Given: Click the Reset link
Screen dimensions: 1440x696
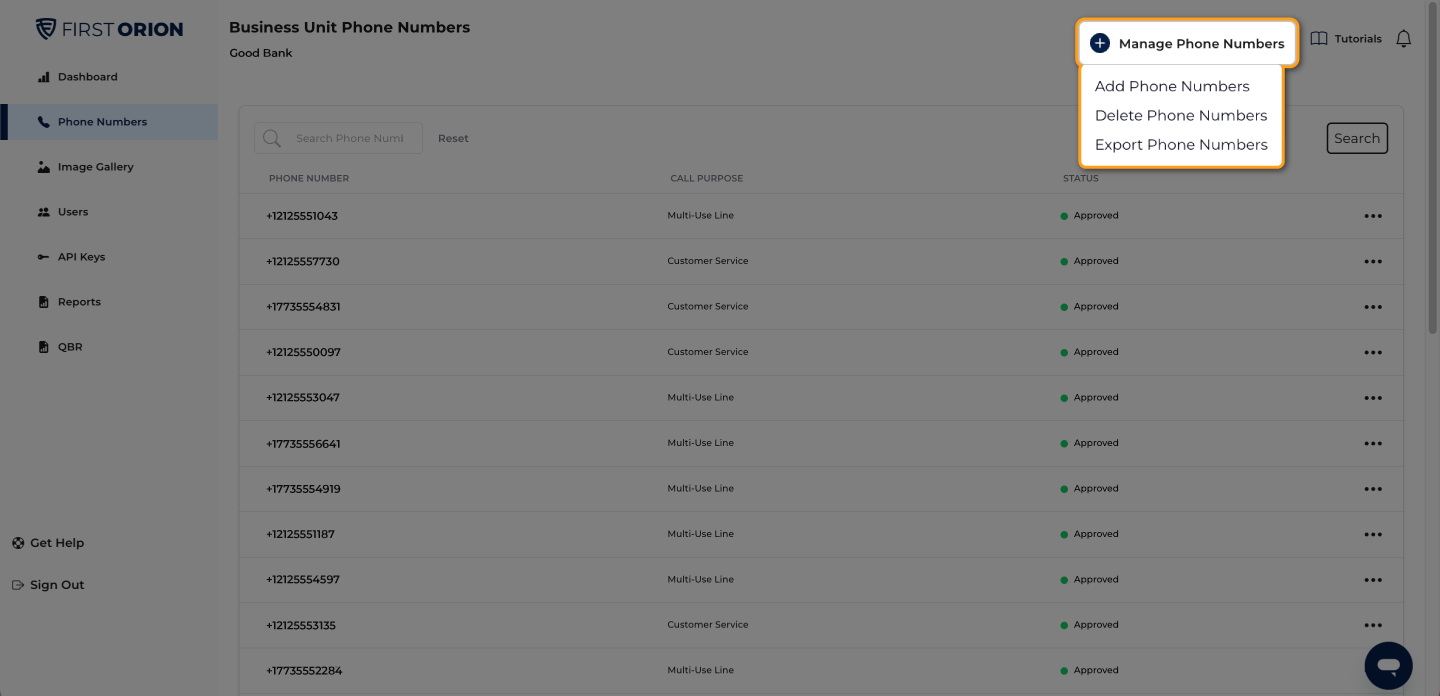Looking at the screenshot, I should 453,138.
